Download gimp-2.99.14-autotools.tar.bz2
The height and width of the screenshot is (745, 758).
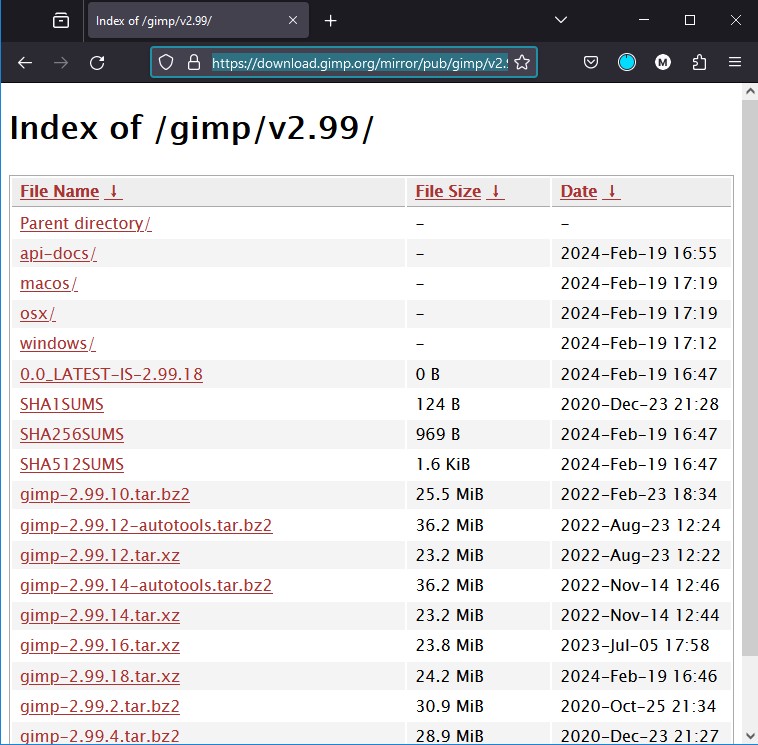pyautogui.click(x=146, y=585)
